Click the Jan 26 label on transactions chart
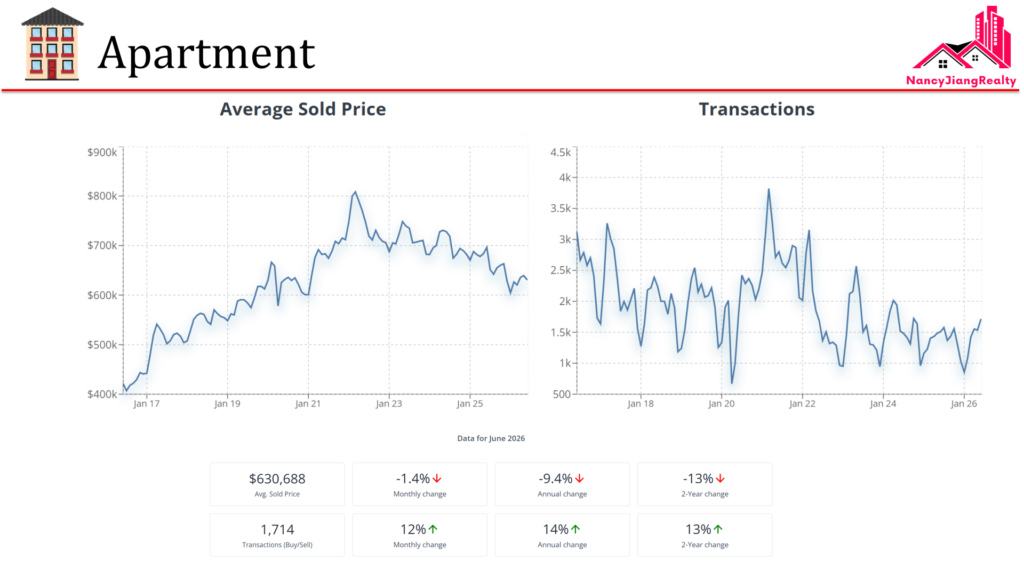The image size is (1024, 576). pyautogui.click(x=964, y=404)
